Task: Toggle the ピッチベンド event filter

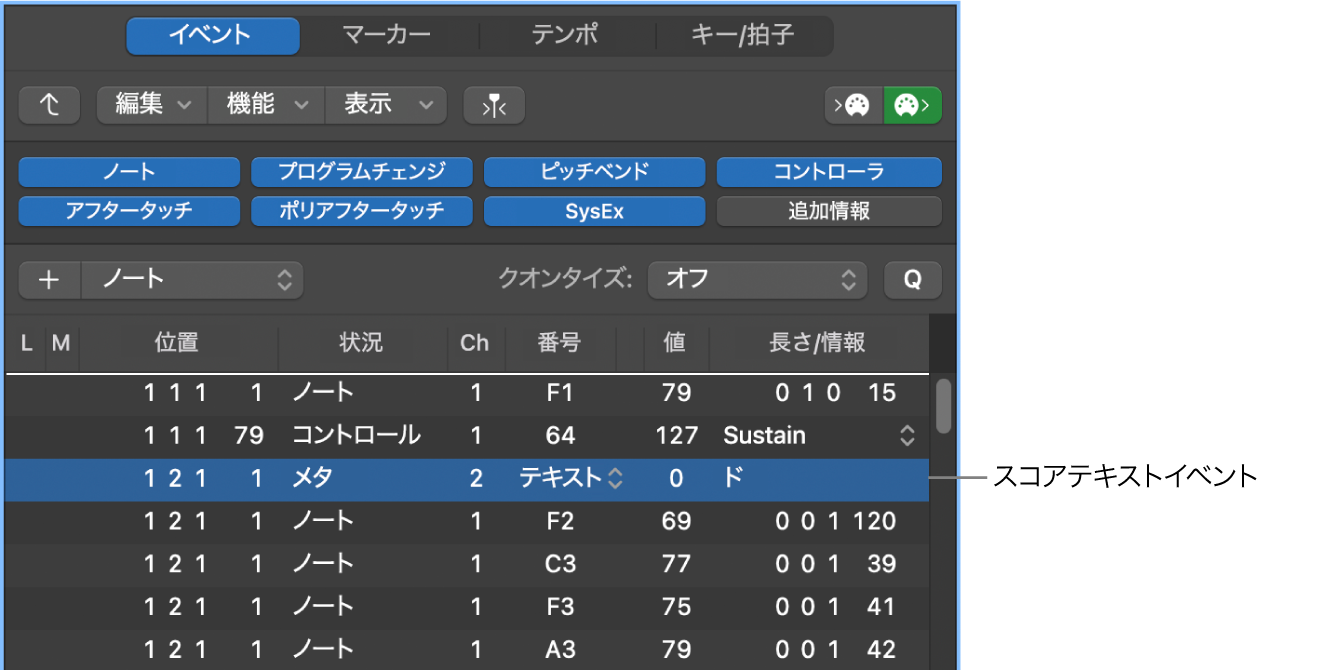Action: (594, 171)
